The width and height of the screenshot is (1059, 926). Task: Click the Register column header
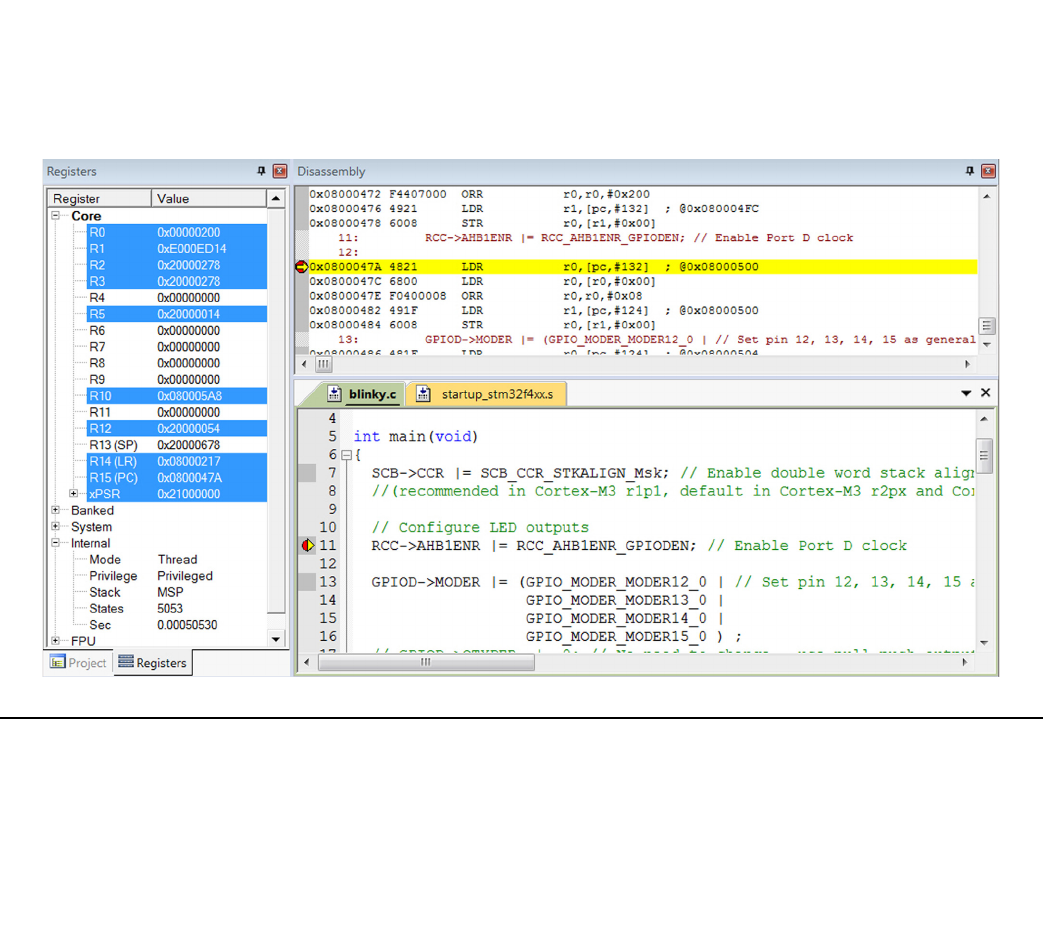(99, 199)
